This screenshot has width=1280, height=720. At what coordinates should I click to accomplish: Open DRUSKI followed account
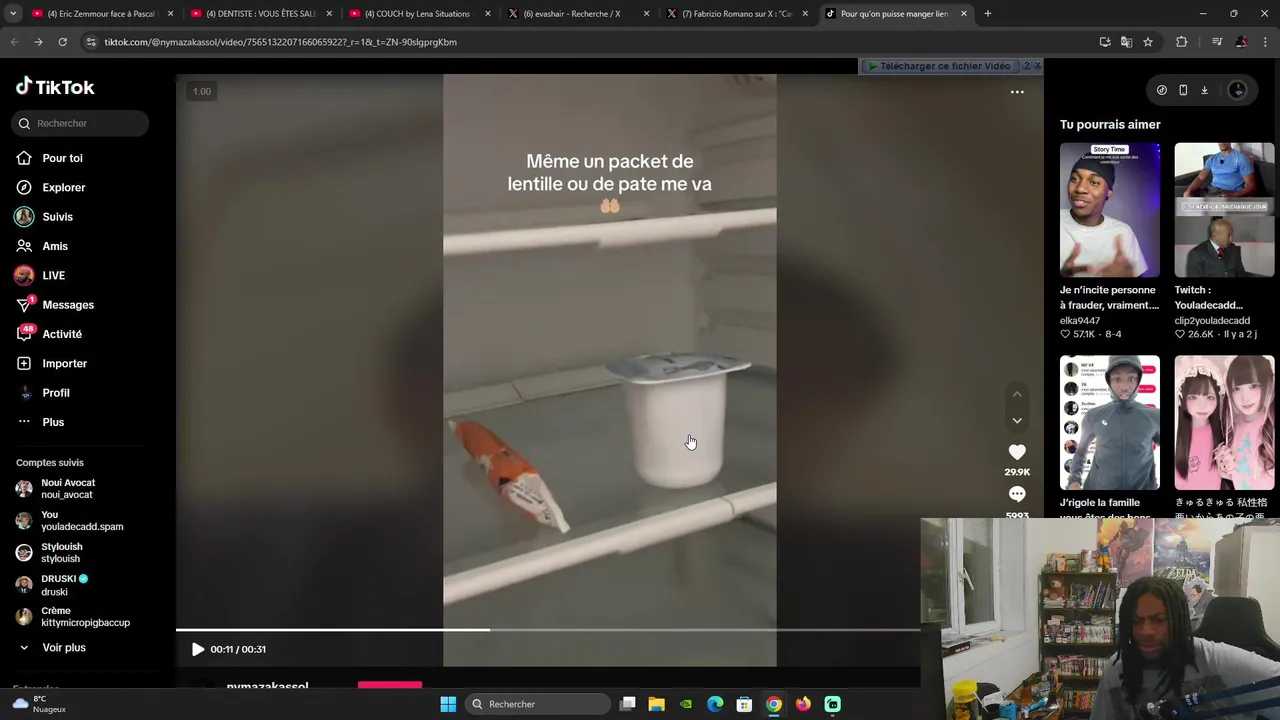coord(65,585)
